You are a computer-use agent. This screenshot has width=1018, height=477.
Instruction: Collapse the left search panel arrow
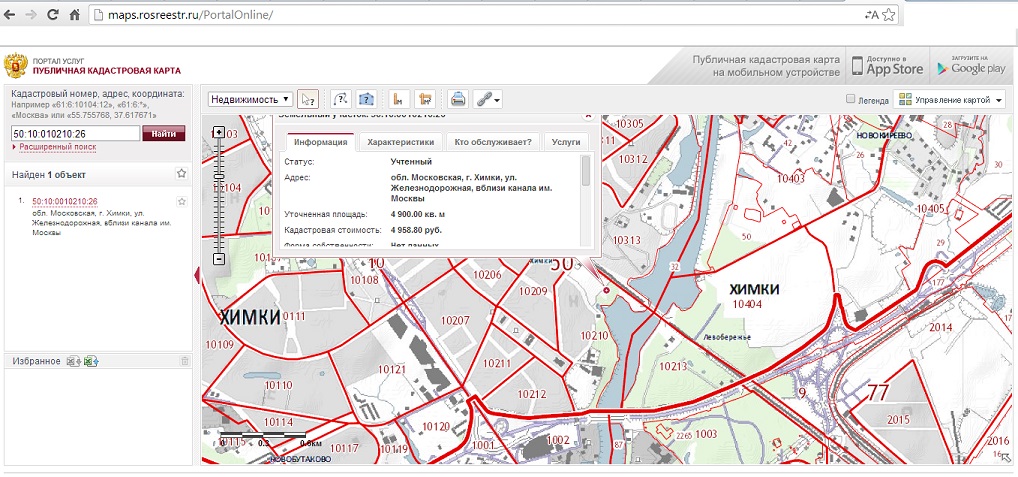pyautogui.click(x=197, y=276)
